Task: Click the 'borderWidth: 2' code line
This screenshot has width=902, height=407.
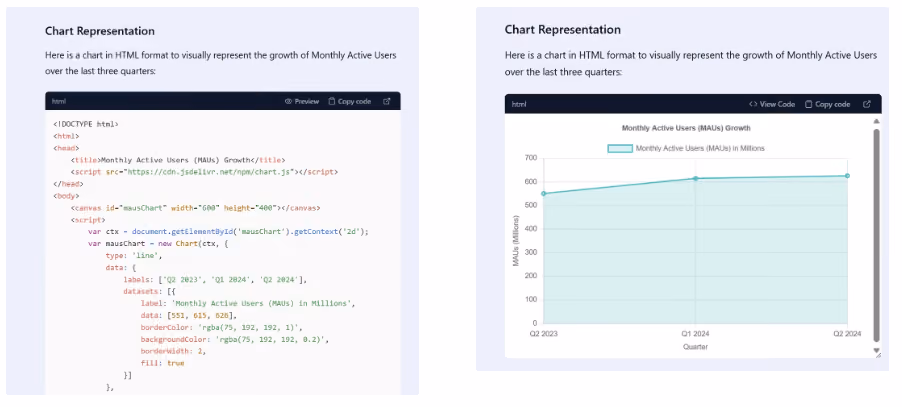Action: (173, 351)
